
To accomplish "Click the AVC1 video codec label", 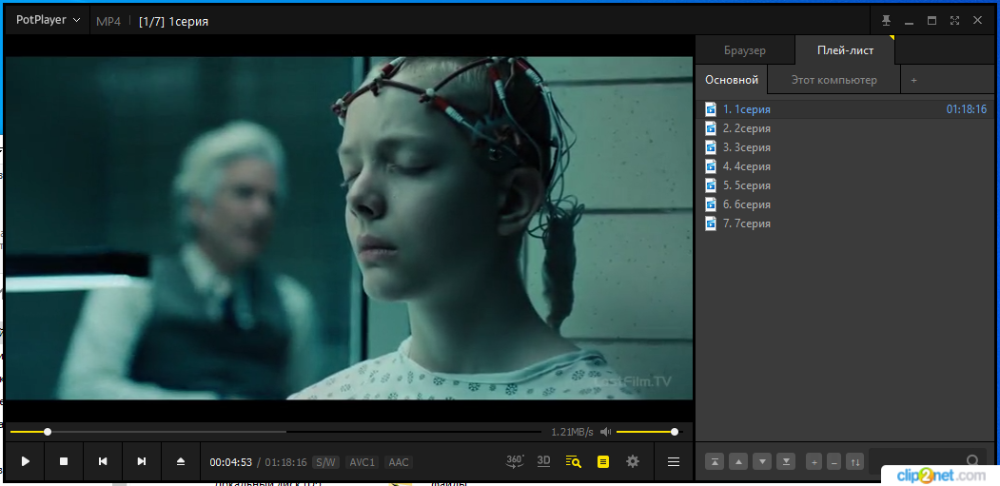I will click(362, 462).
